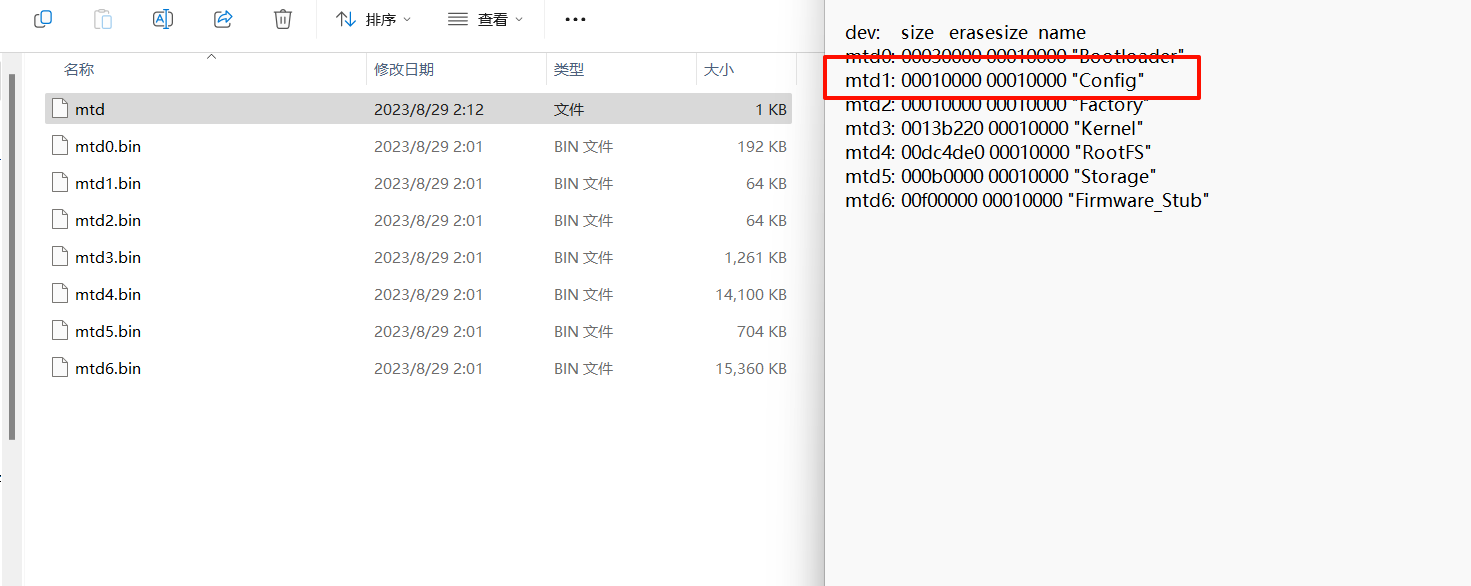Screen dimensions: 1471x586
Task: Select the file named mtd
Action: (x=418, y=109)
